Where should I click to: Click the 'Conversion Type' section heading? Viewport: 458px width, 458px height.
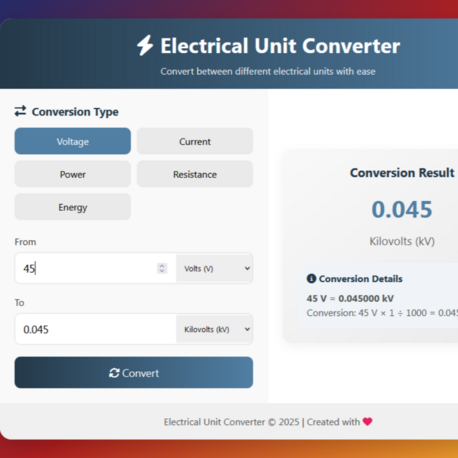click(x=75, y=112)
